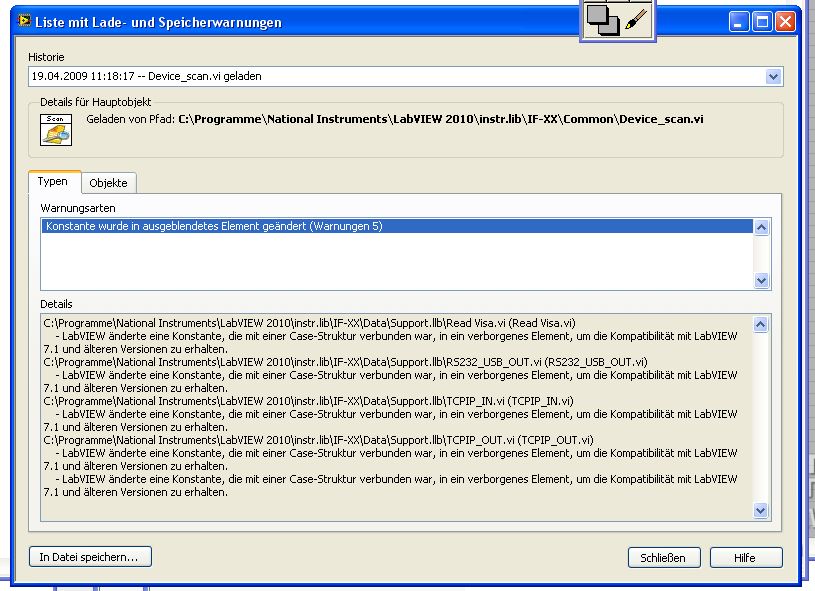Image resolution: width=815 pixels, height=591 pixels.
Task: Switch to the Typen tab
Action: [52, 181]
